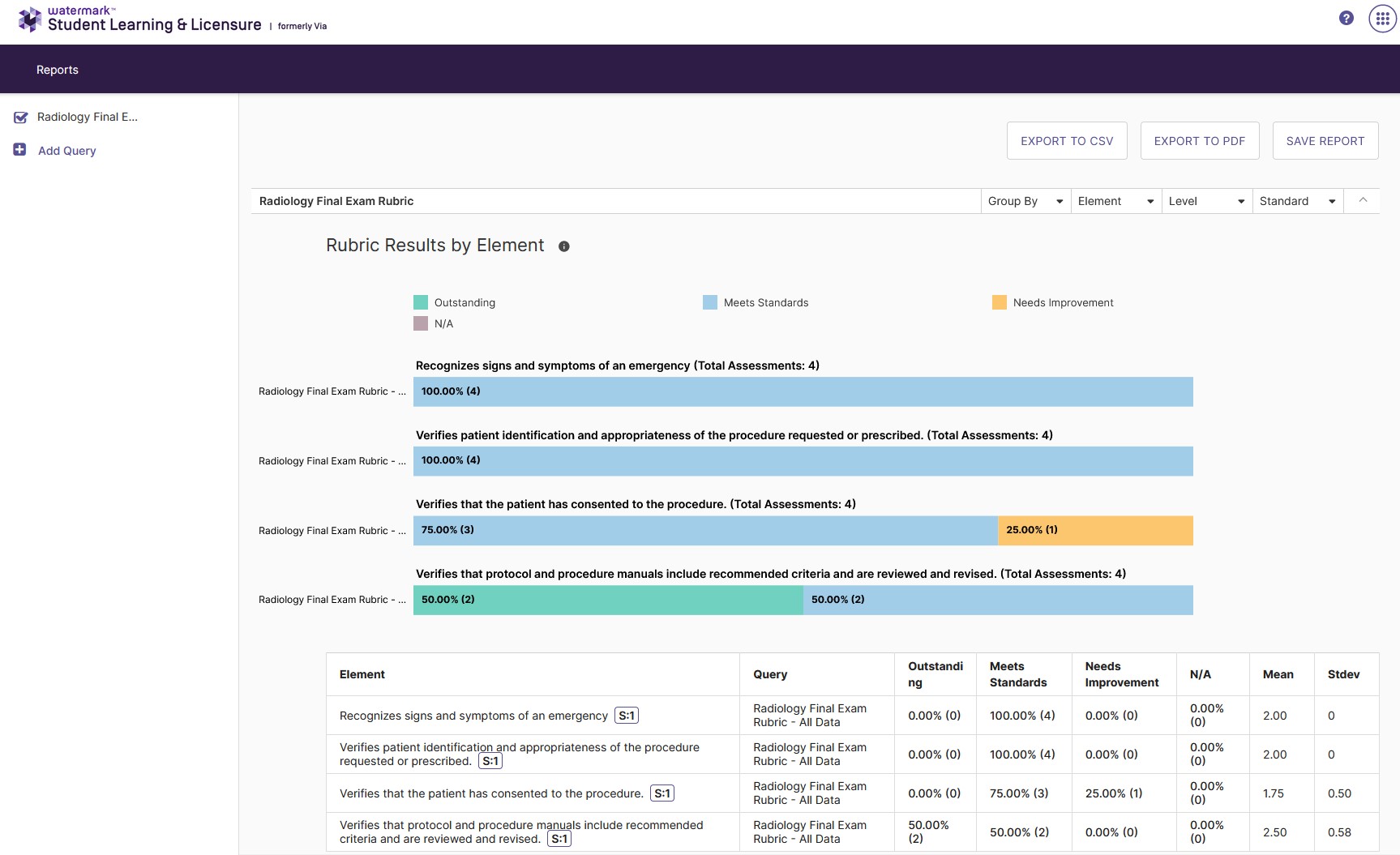Click the Outstanding column header
The width and height of the screenshot is (1400, 855).
935,674
